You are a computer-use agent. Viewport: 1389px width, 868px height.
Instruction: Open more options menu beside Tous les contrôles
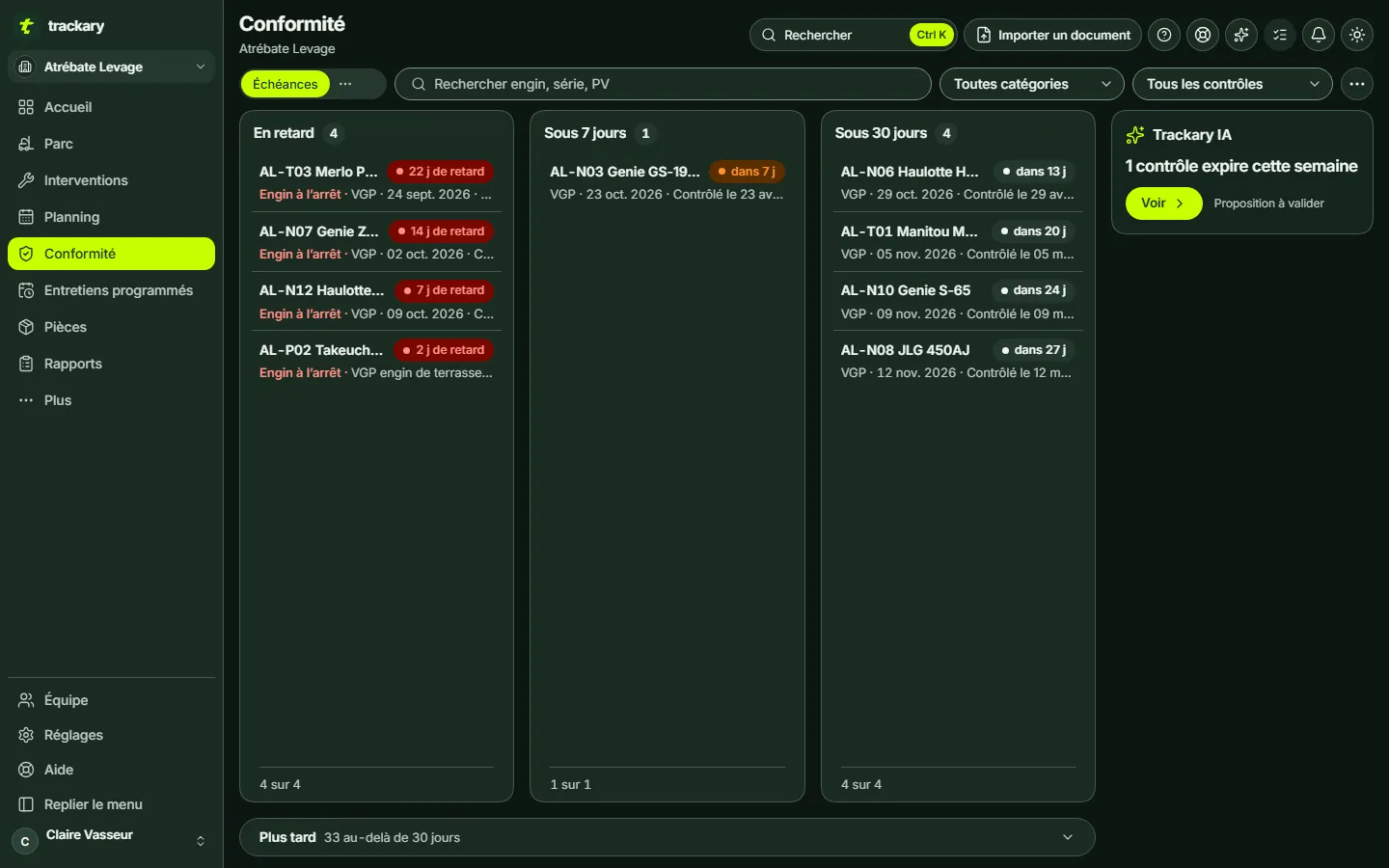[x=1357, y=84]
